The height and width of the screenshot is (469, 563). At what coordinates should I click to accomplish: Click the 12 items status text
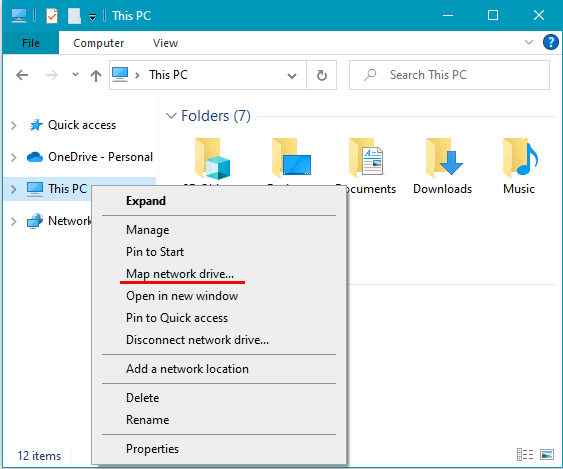click(39, 456)
